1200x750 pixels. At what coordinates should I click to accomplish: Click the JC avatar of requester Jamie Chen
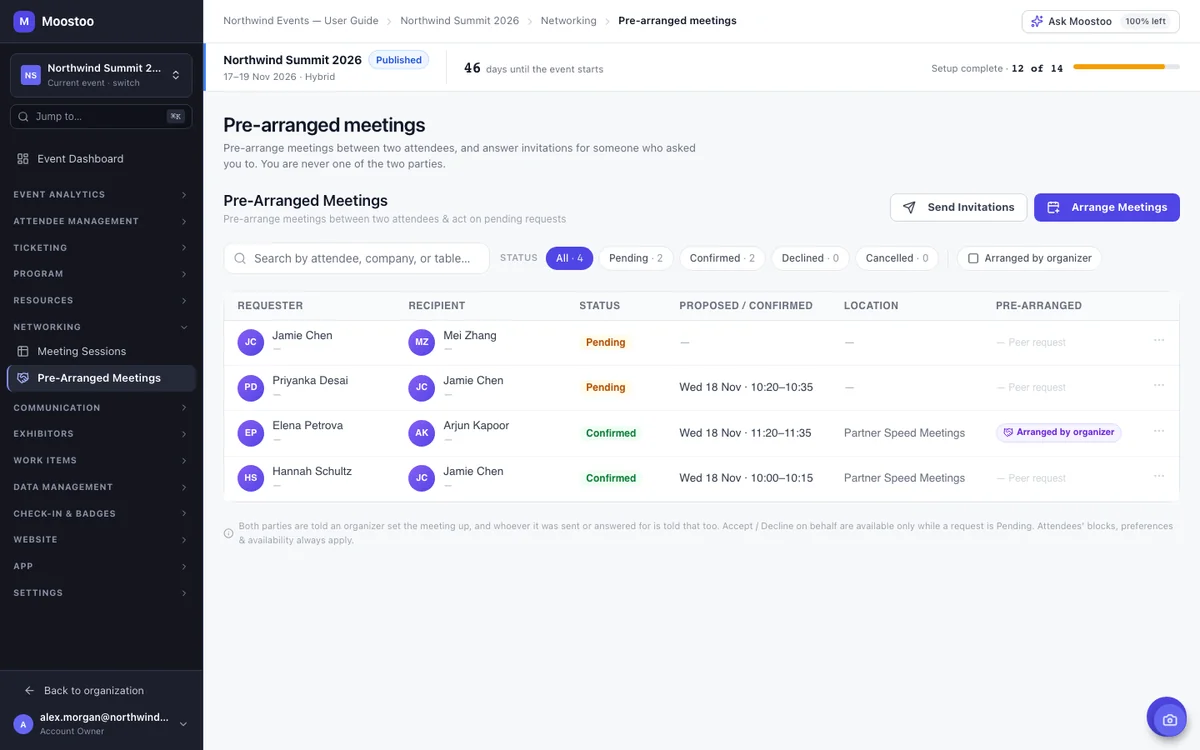pyautogui.click(x=251, y=342)
